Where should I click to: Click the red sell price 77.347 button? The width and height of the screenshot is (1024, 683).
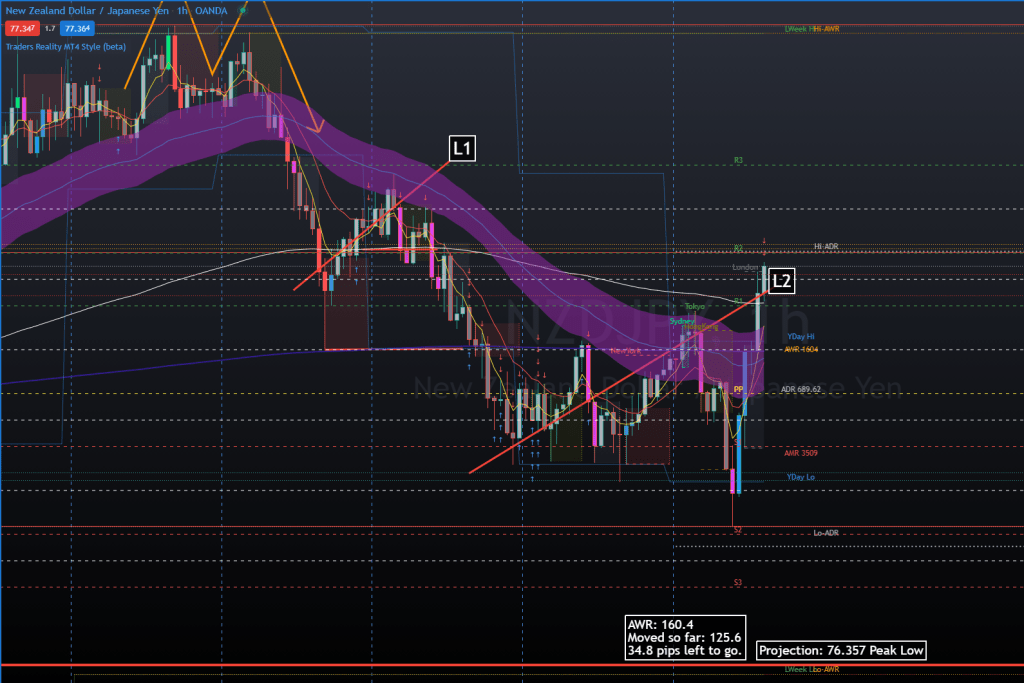21,29
